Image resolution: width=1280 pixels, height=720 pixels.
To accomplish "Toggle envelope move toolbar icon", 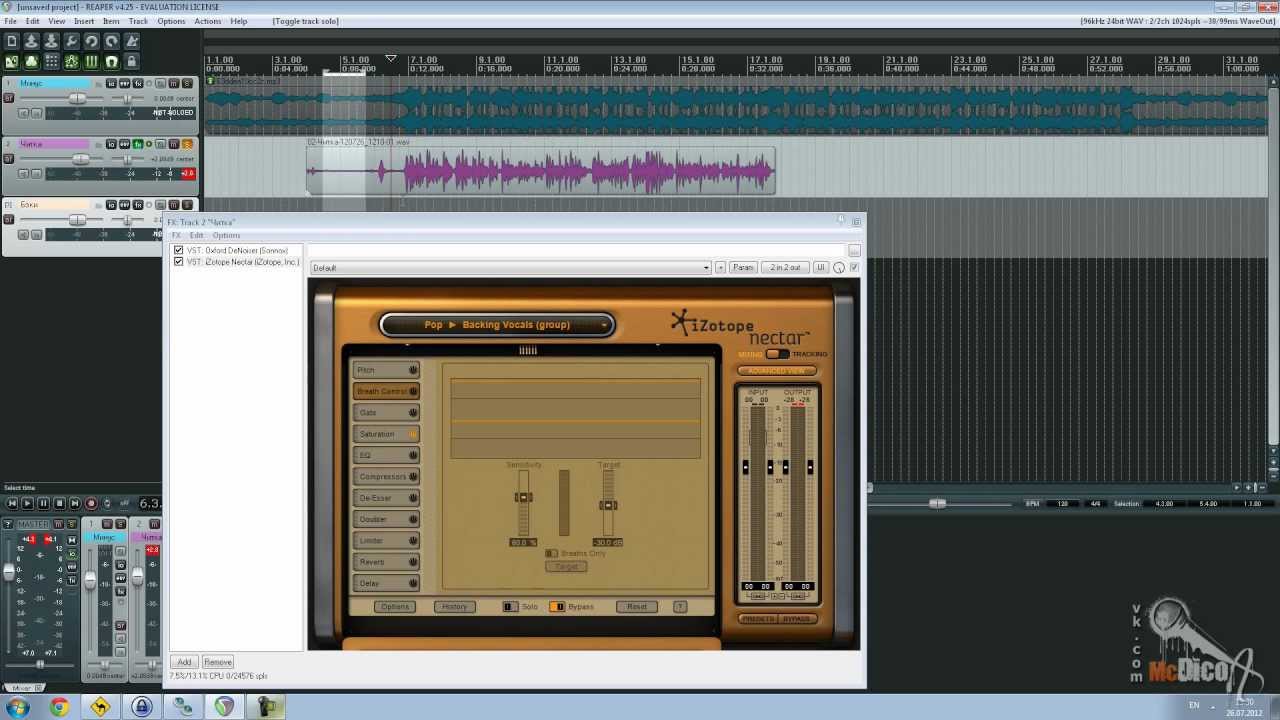I will 72,61.
